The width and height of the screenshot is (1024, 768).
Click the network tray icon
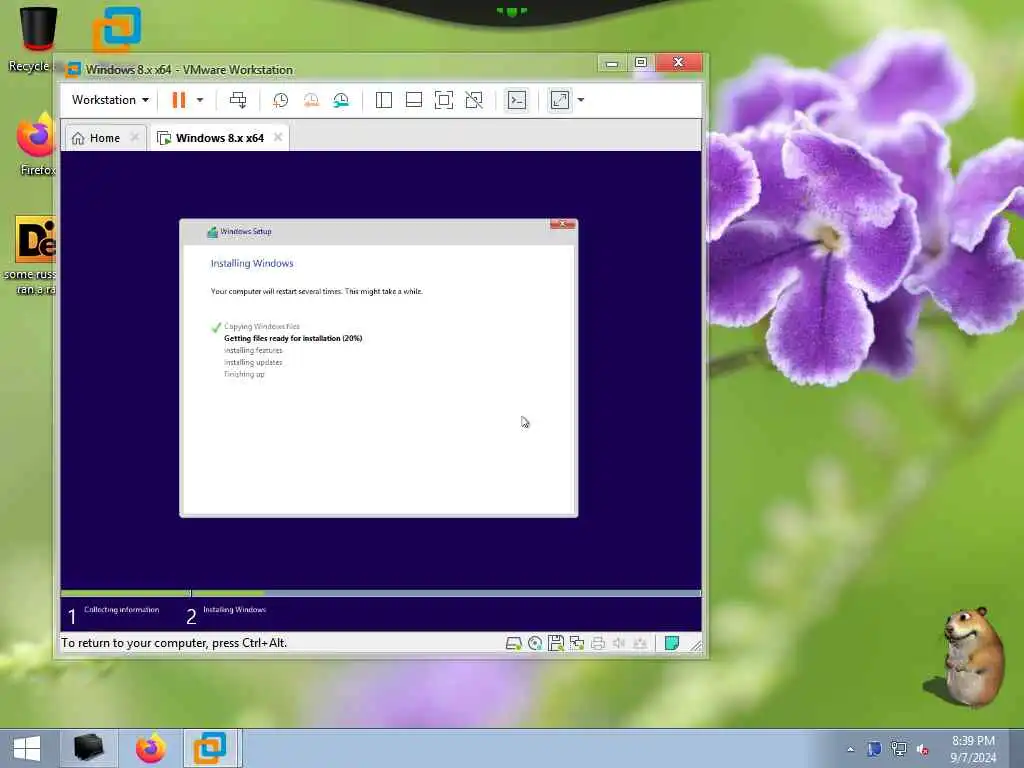[x=899, y=749]
